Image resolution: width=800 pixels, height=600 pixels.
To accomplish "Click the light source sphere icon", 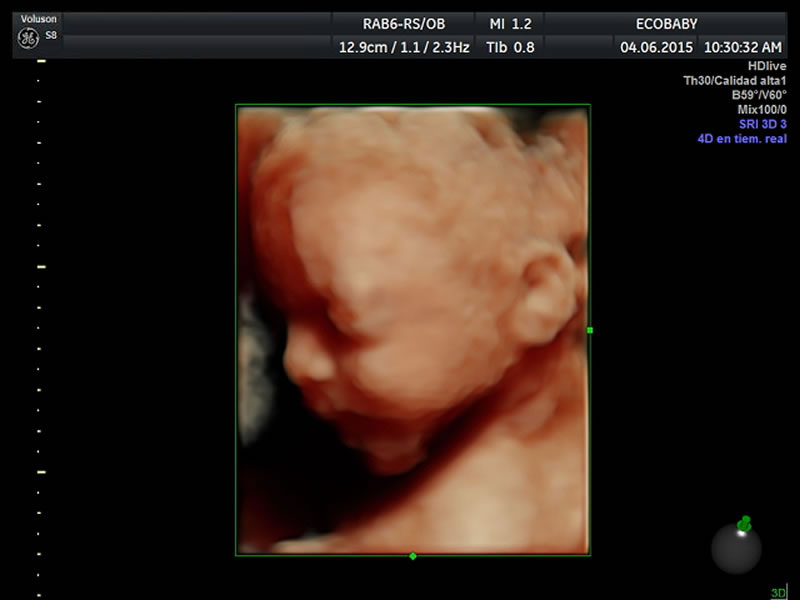I will point(735,548).
